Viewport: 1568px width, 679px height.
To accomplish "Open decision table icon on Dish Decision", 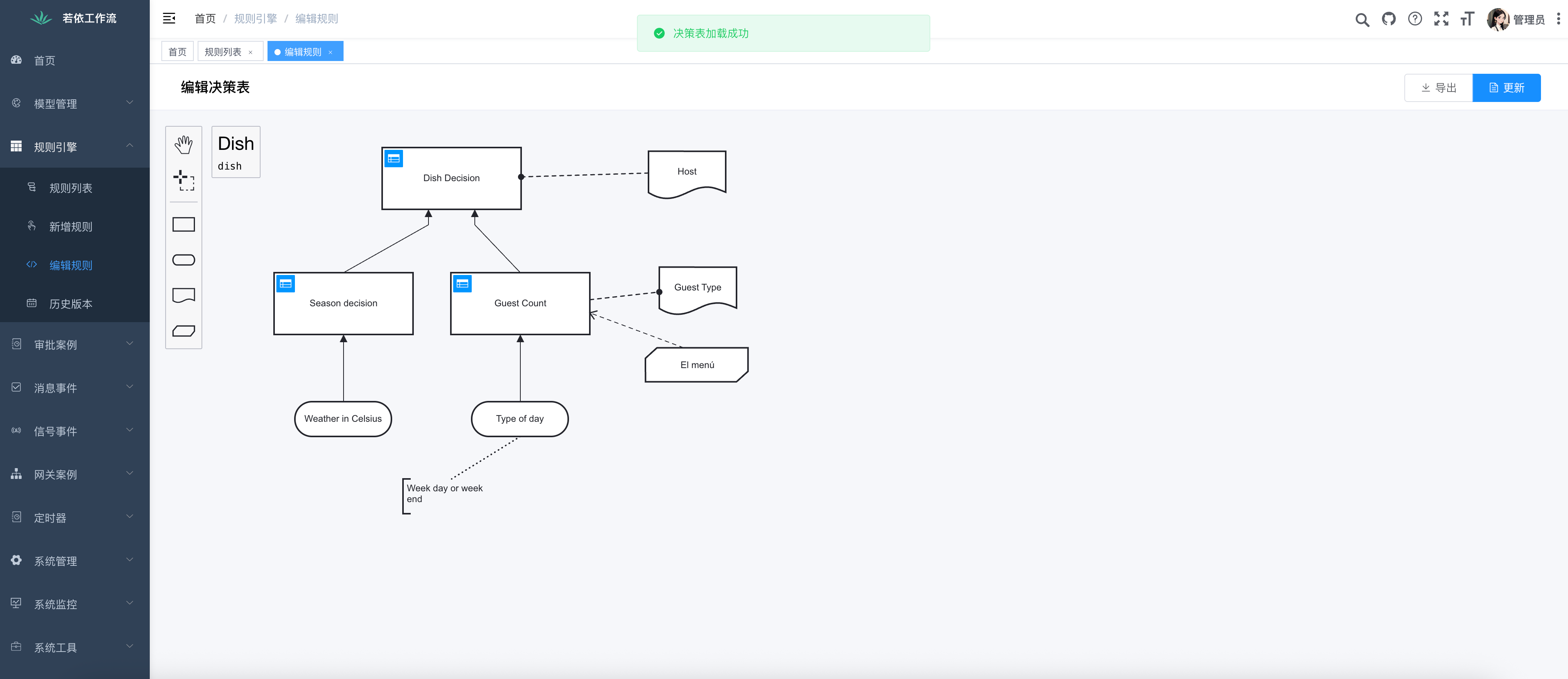I will [x=394, y=159].
